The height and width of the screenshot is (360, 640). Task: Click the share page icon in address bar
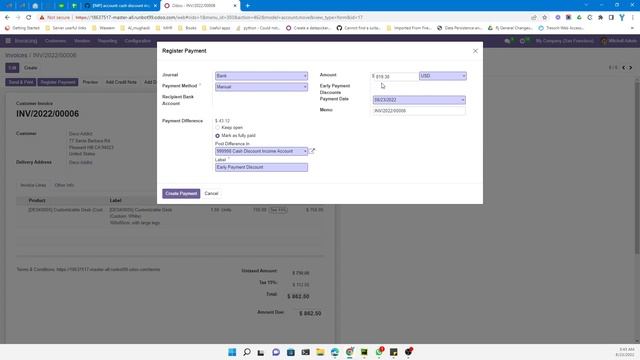tap(534, 18)
